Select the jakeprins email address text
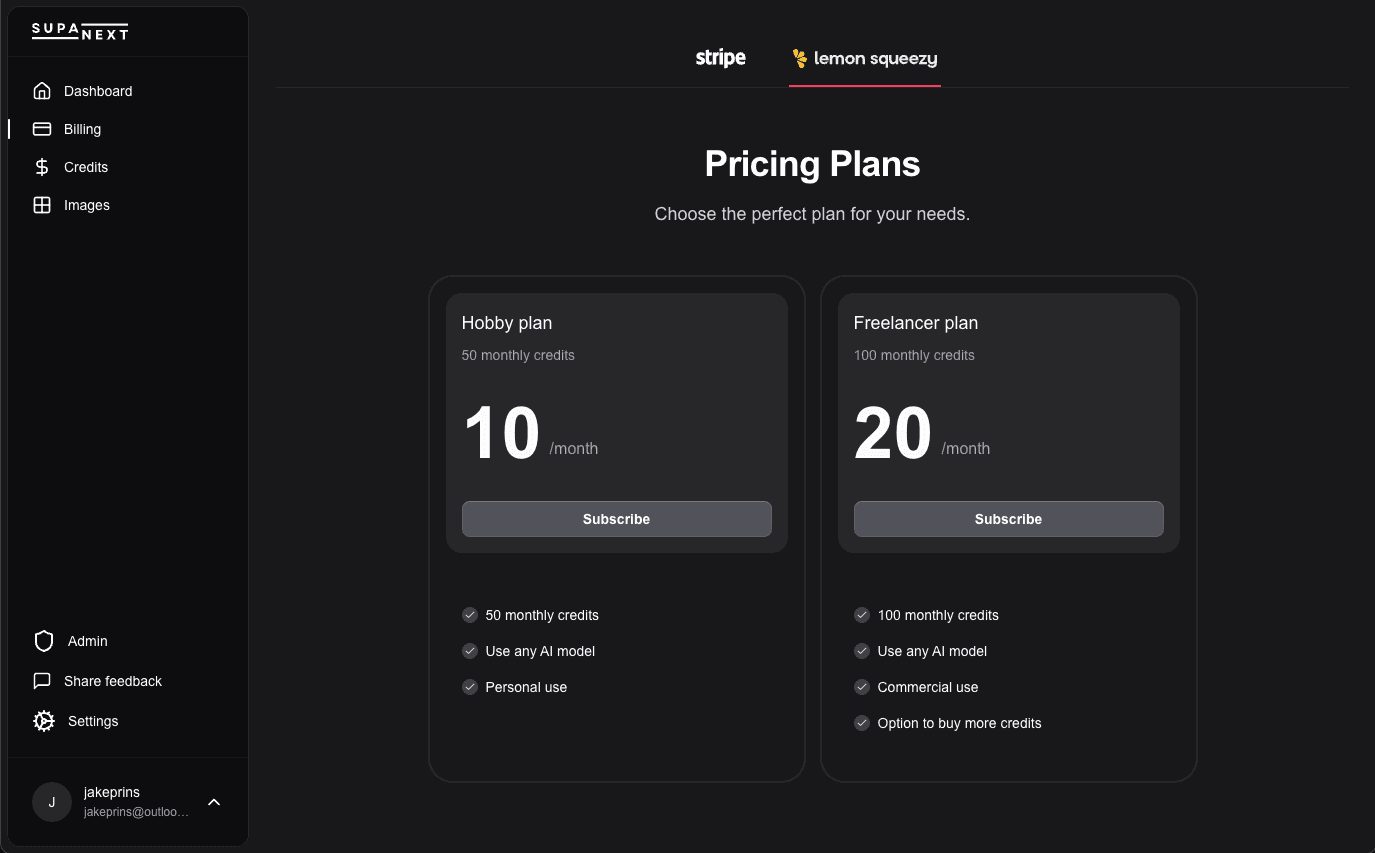The image size is (1375, 853). pos(136,812)
